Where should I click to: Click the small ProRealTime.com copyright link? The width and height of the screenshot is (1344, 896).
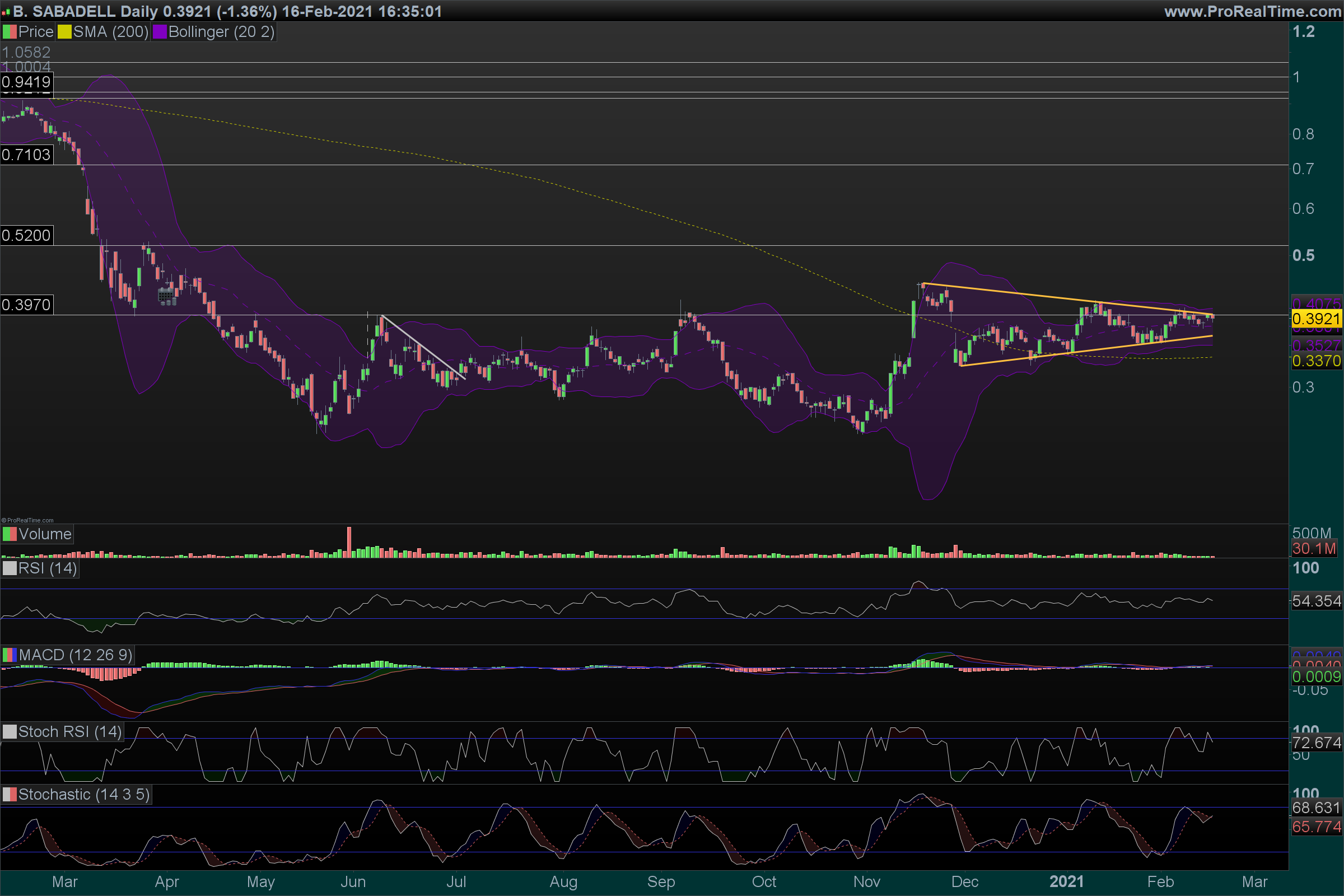click(27, 520)
